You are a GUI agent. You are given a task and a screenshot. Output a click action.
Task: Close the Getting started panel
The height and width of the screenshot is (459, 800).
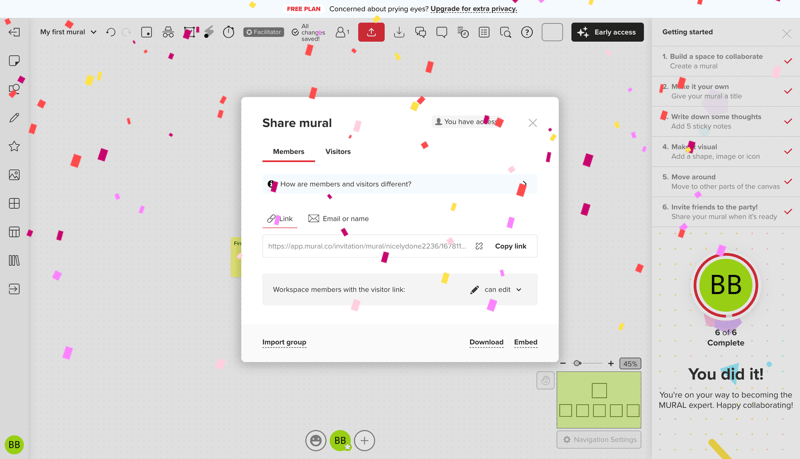(786, 34)
